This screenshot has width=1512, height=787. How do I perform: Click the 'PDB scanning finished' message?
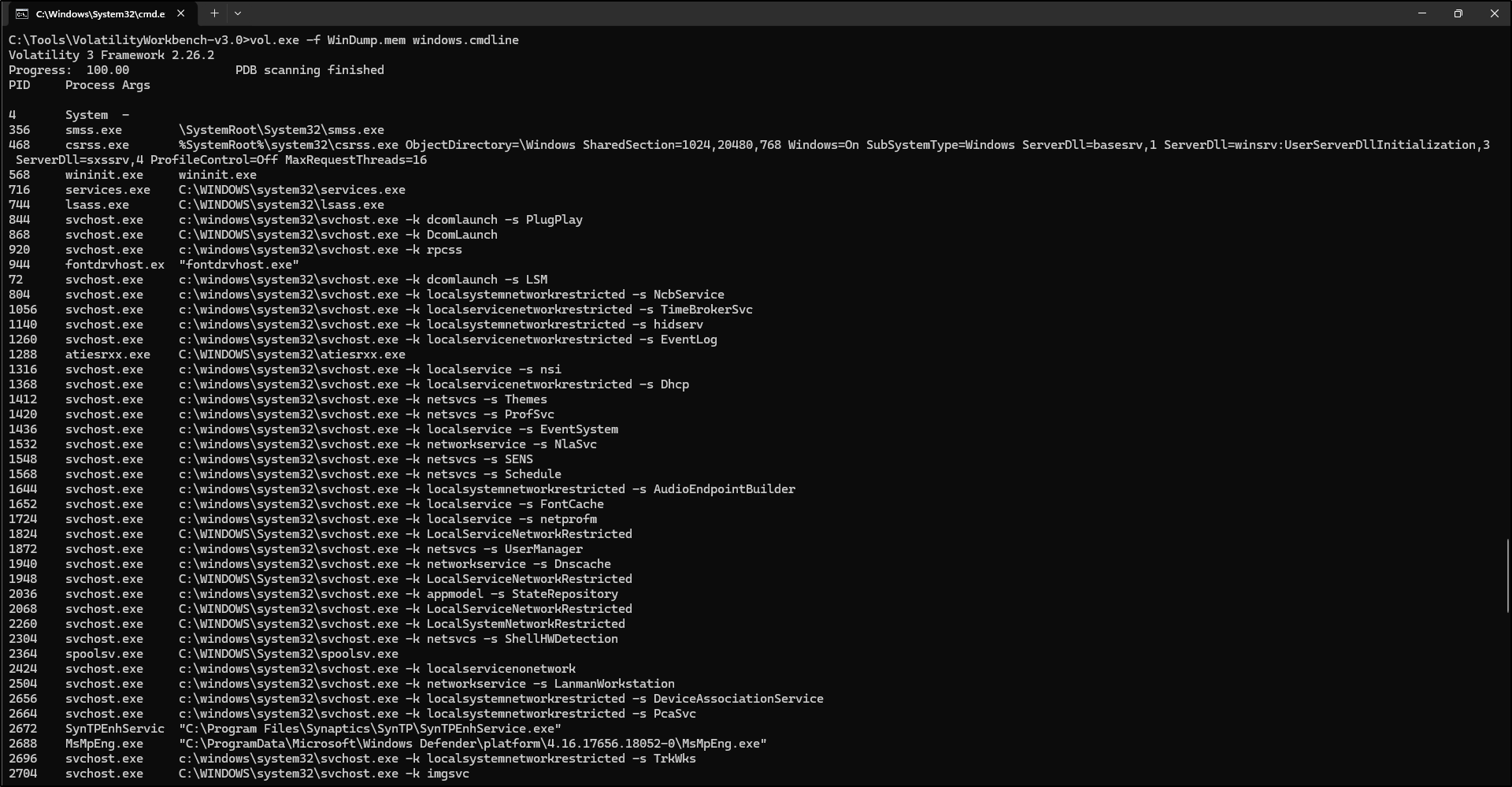(309, 70)
